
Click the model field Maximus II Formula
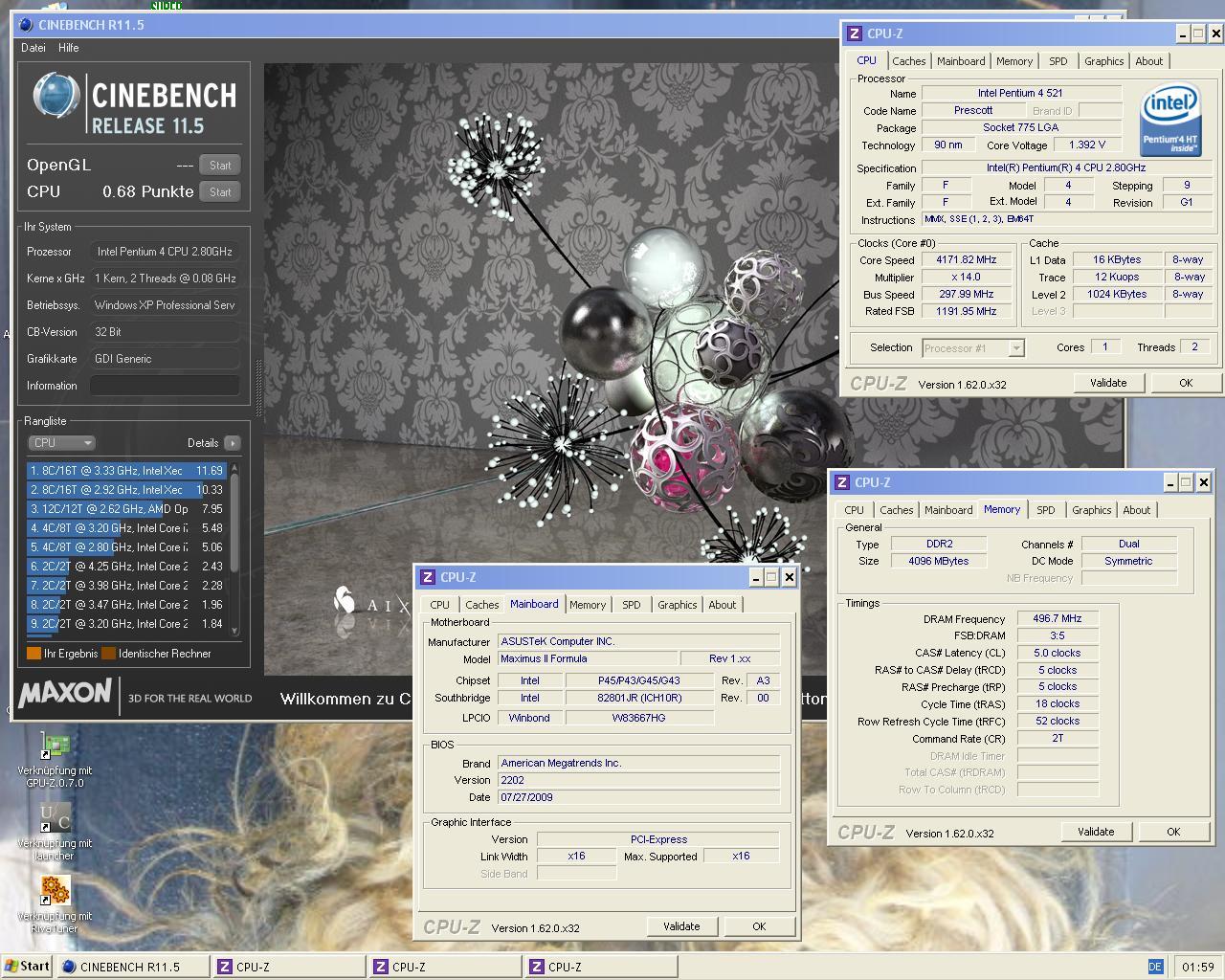pos(587,659)
